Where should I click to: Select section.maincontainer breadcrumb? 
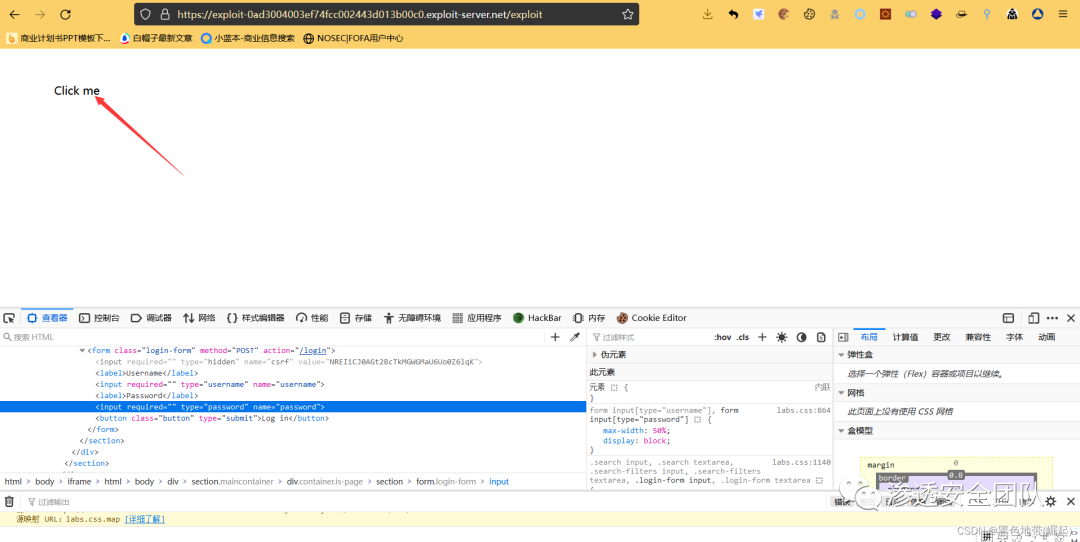(x=232, y=482)
